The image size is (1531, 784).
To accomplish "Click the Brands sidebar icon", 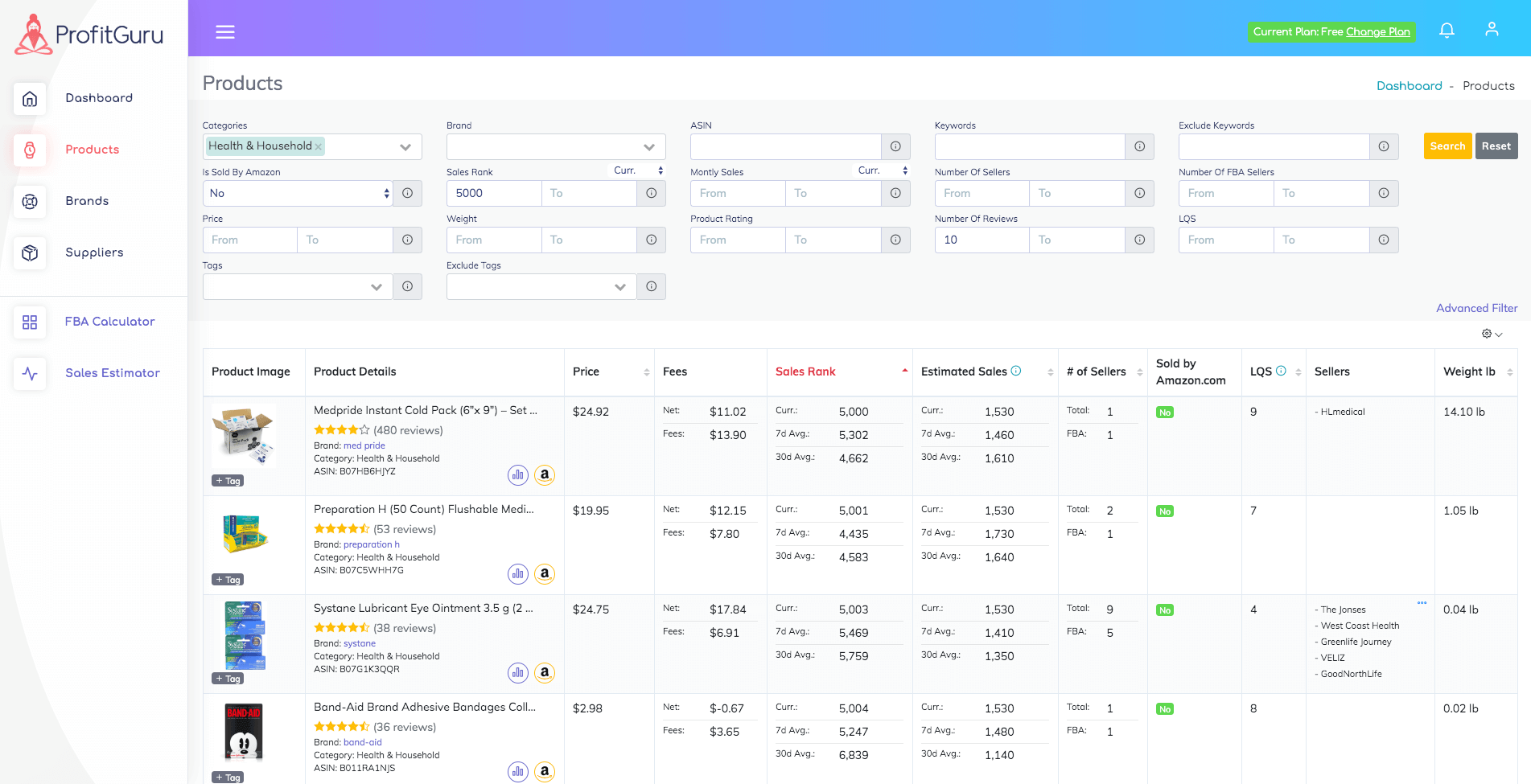I will [x=30, y=202].
